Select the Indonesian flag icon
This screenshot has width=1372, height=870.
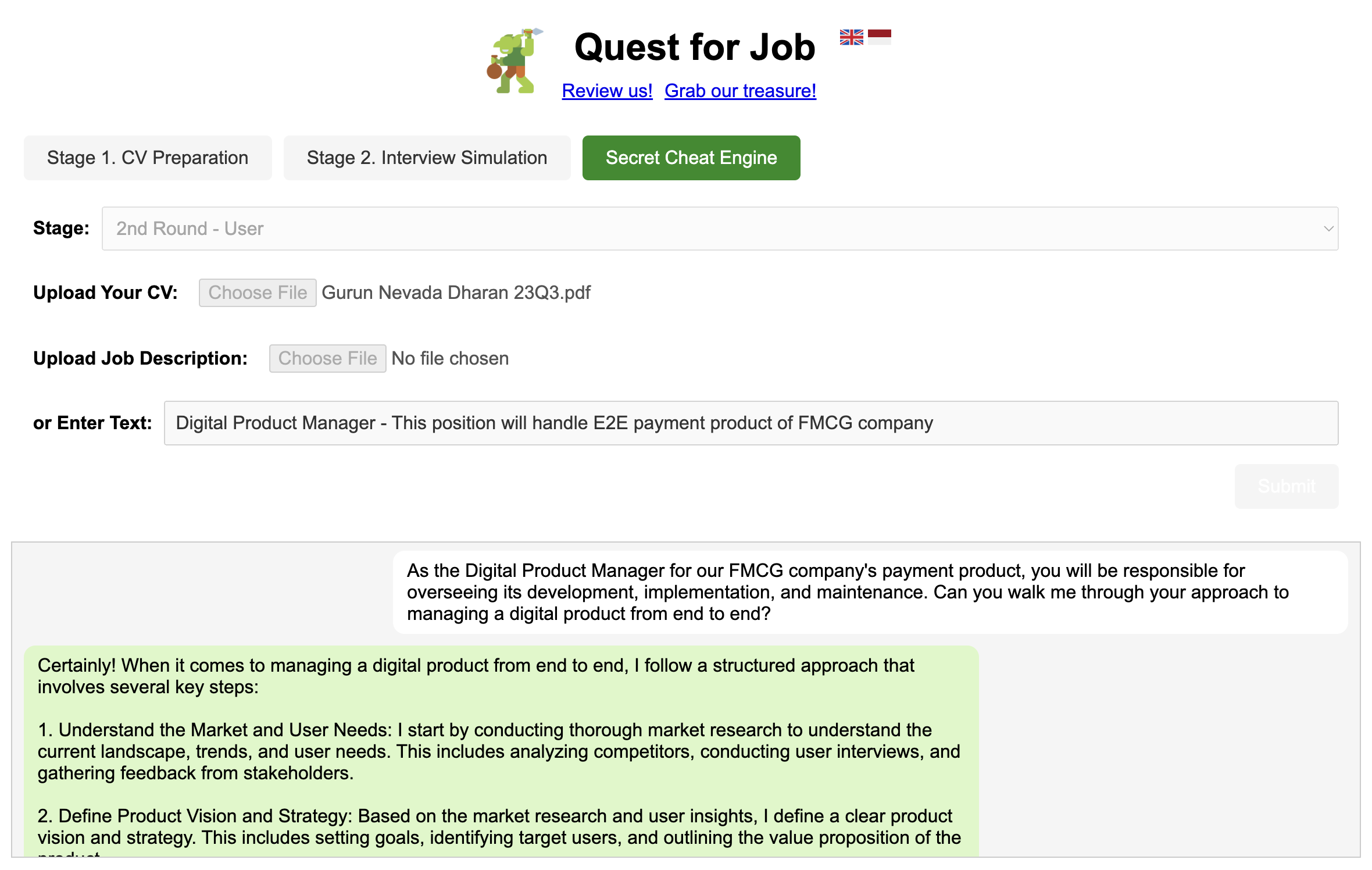pos(881,37)
